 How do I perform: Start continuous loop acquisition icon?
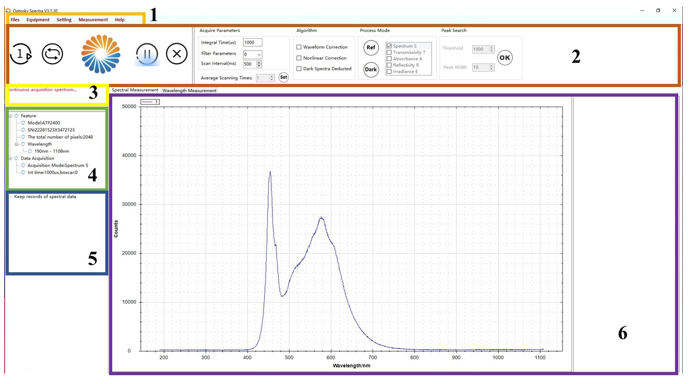(53, 54)
